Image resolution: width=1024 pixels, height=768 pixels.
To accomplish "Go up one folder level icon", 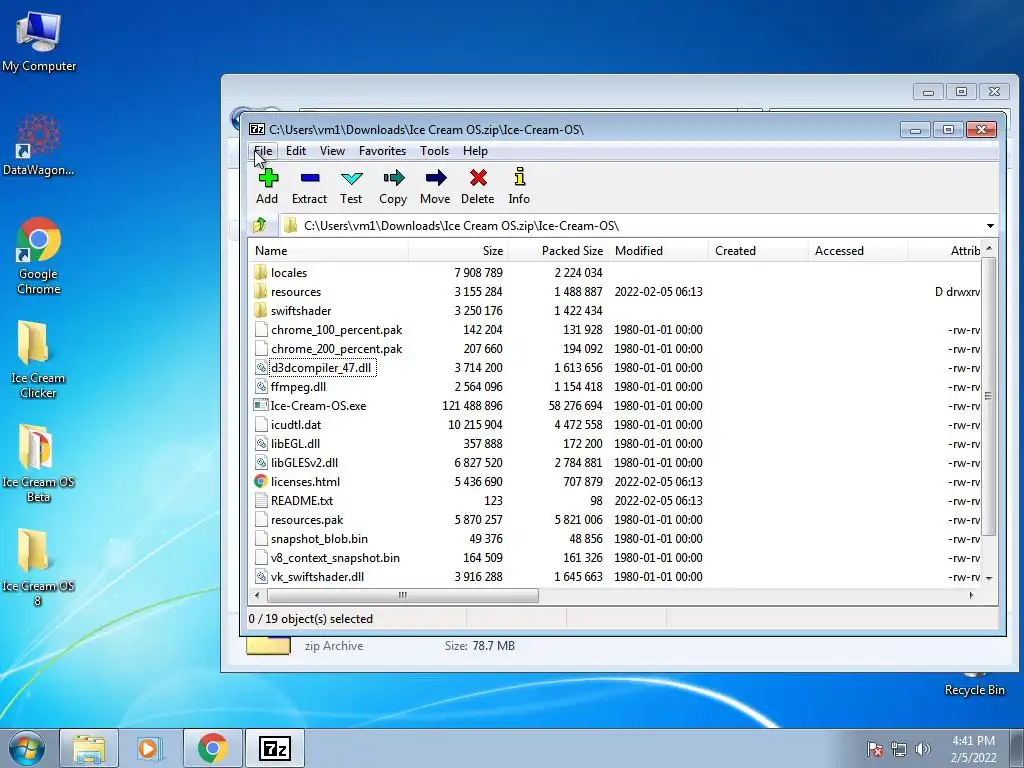I will [x=260, y=225].
